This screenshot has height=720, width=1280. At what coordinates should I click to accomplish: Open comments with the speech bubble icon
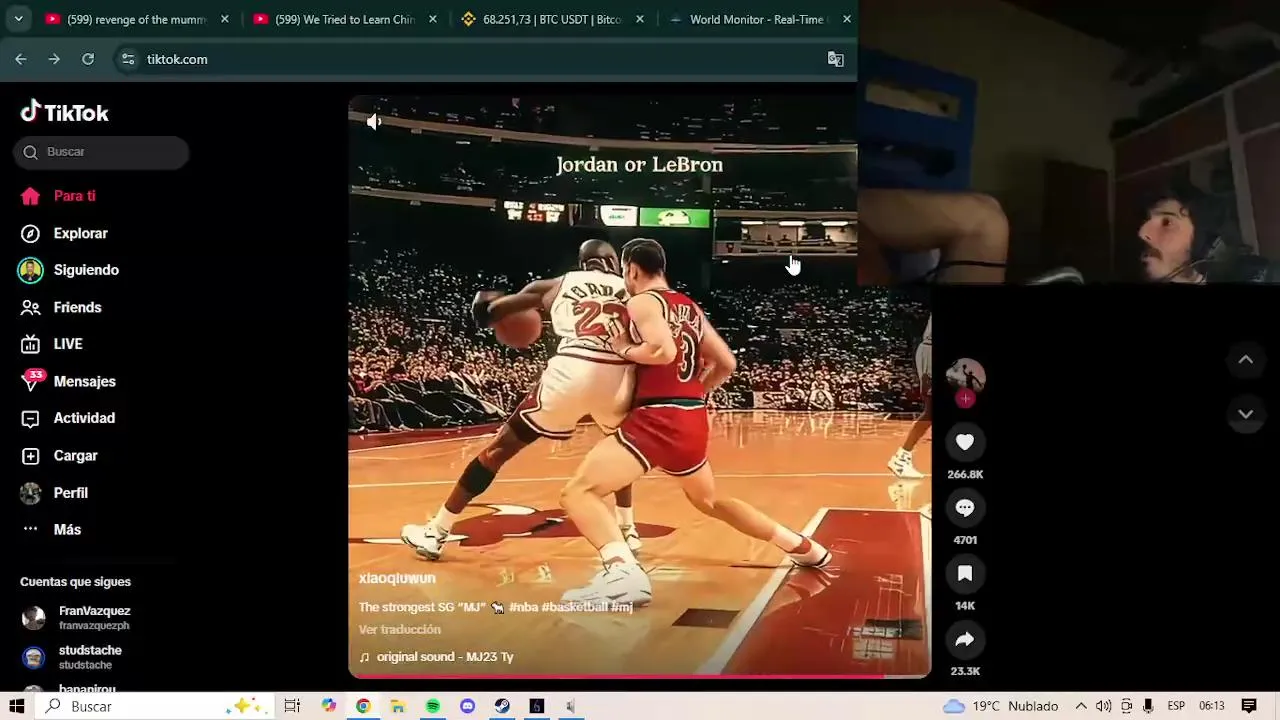pos(965,508)
